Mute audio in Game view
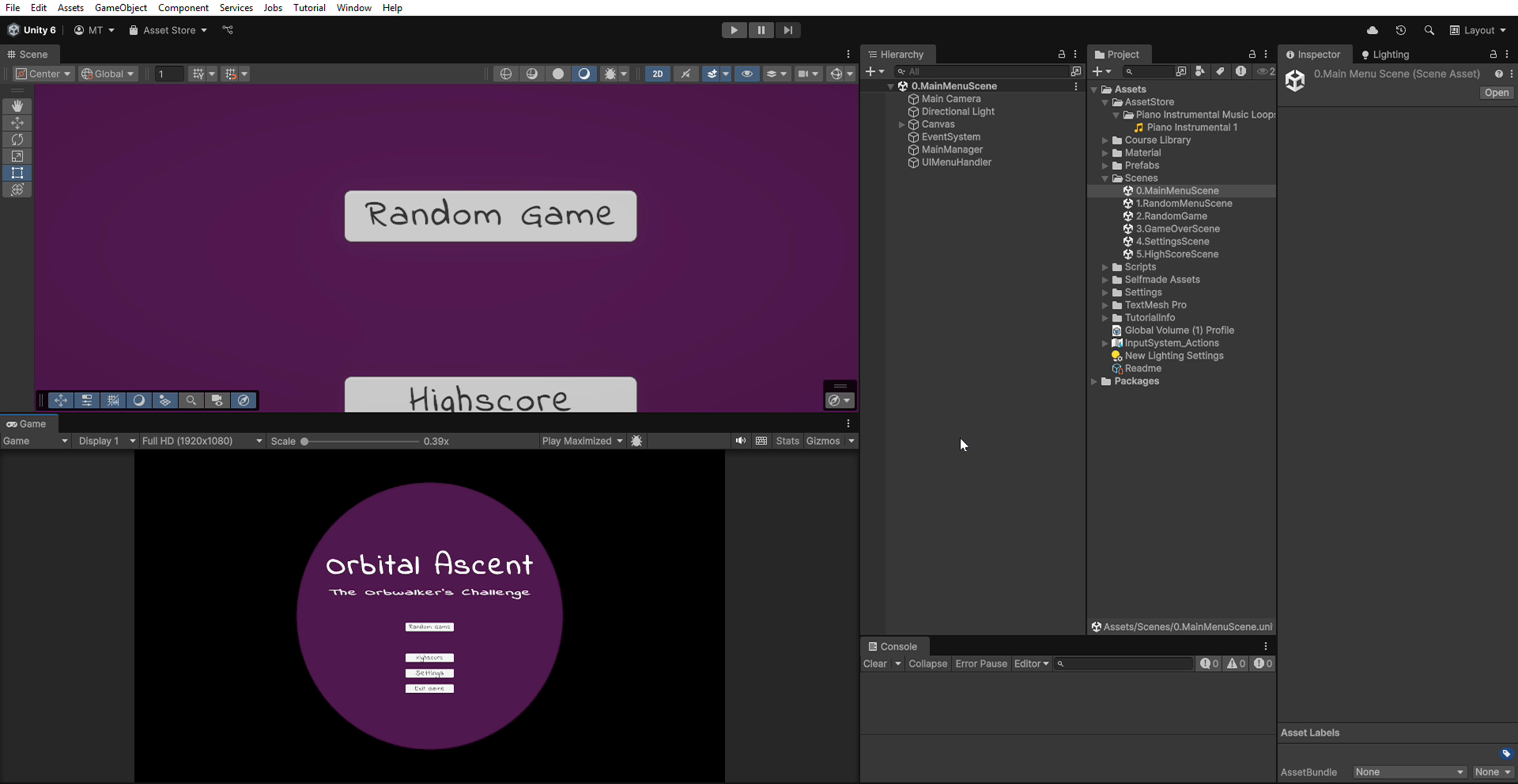Viewport: 1518px width, 784px height. (740, 441)
